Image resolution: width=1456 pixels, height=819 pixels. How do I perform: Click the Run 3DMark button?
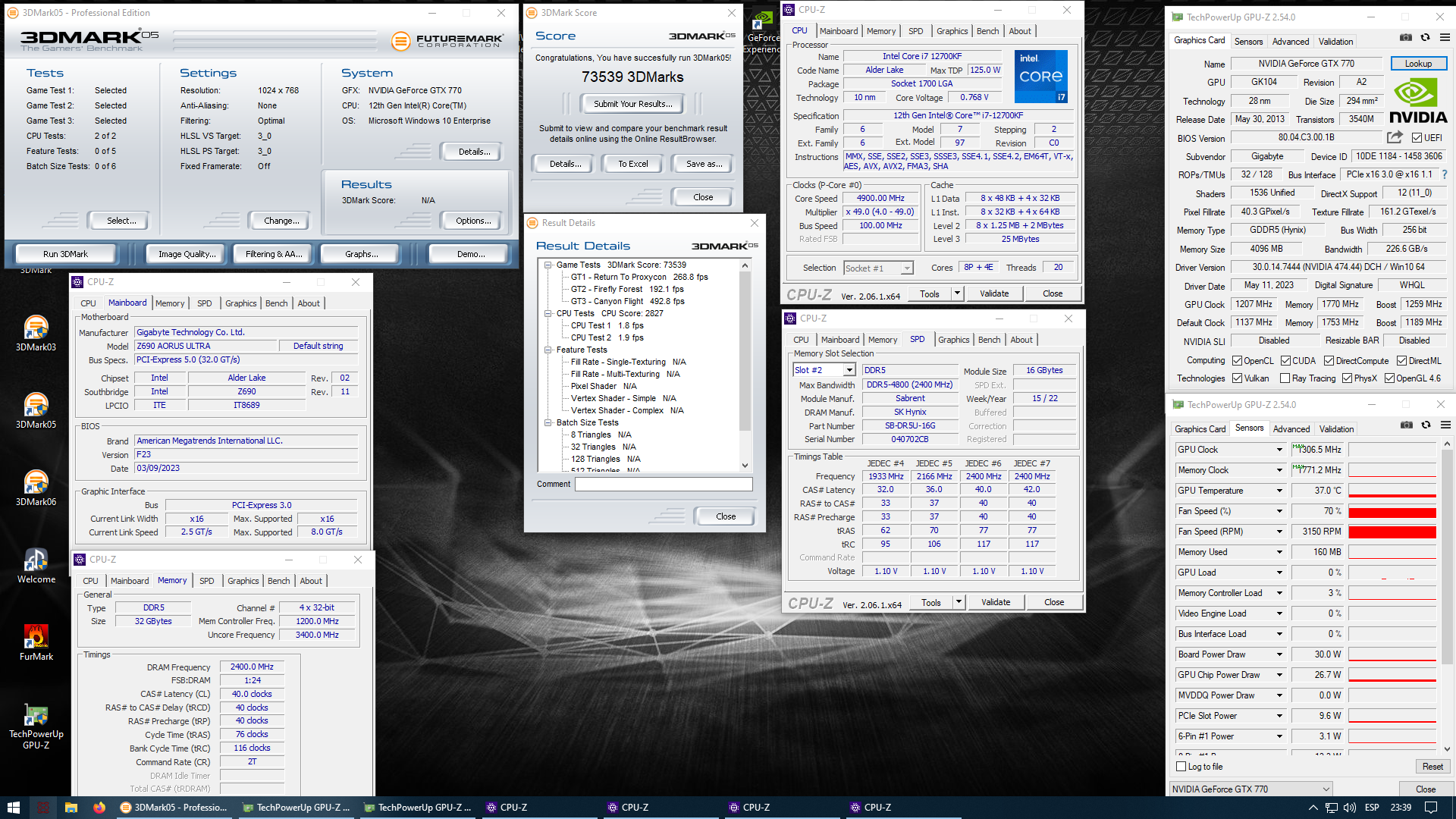[65, 254]
